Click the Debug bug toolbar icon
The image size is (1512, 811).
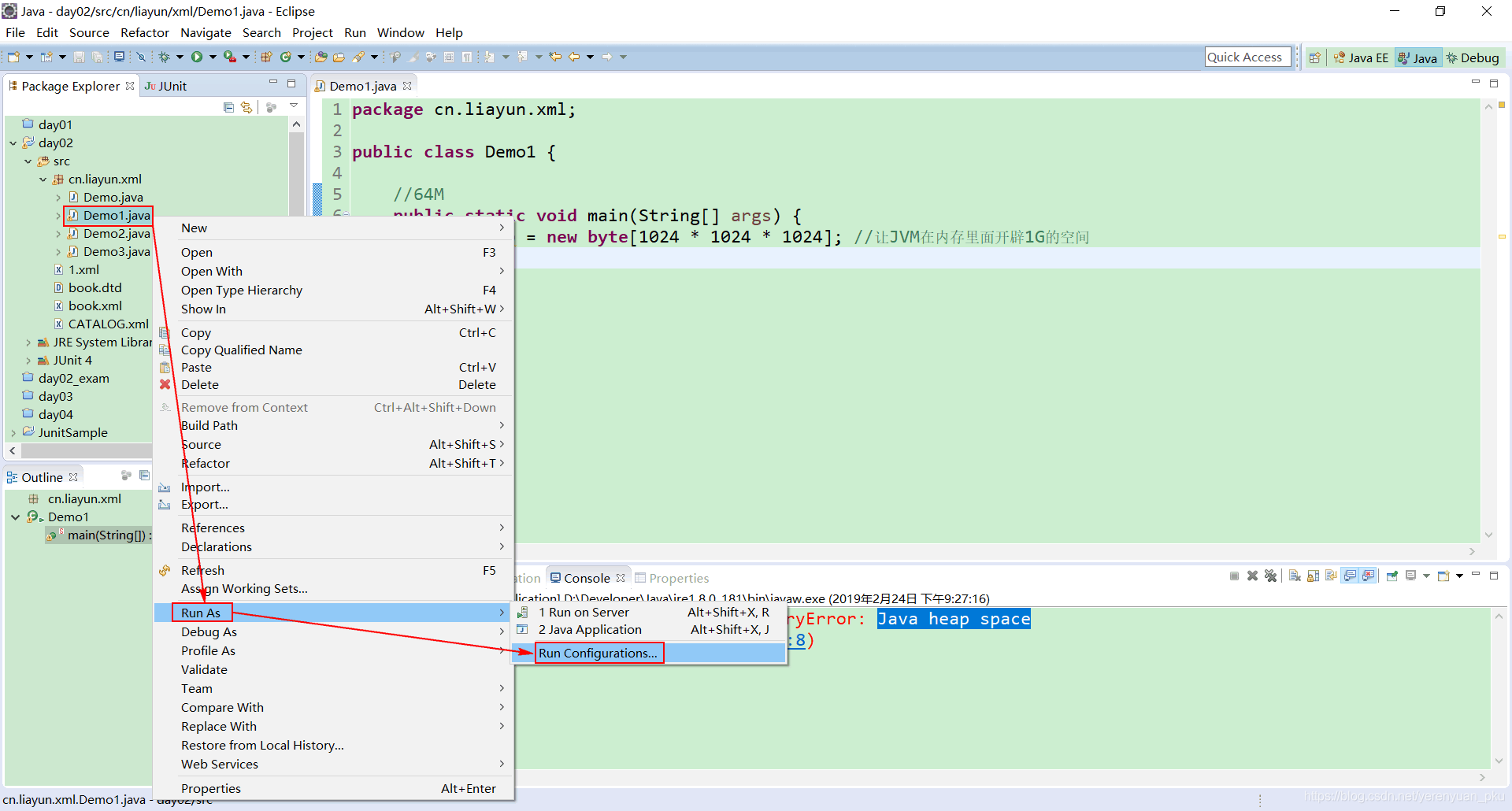164,57
